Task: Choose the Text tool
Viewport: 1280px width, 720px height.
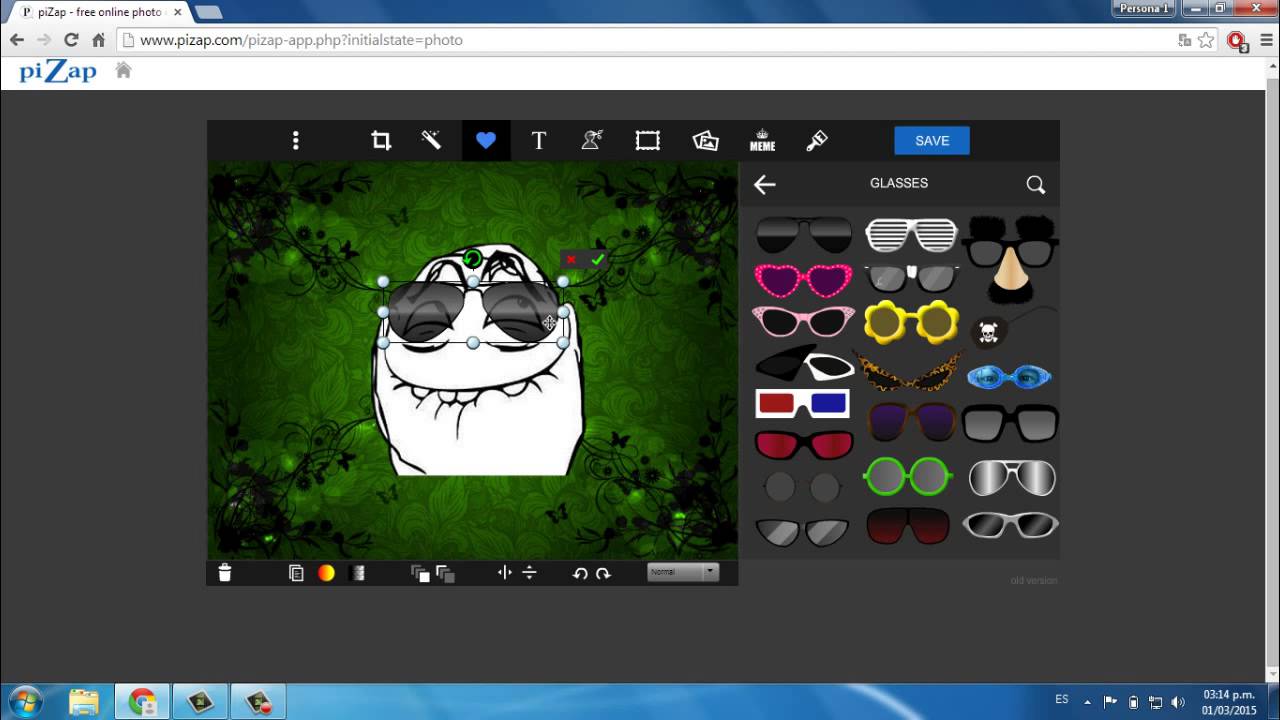Action: coord(539,141)
